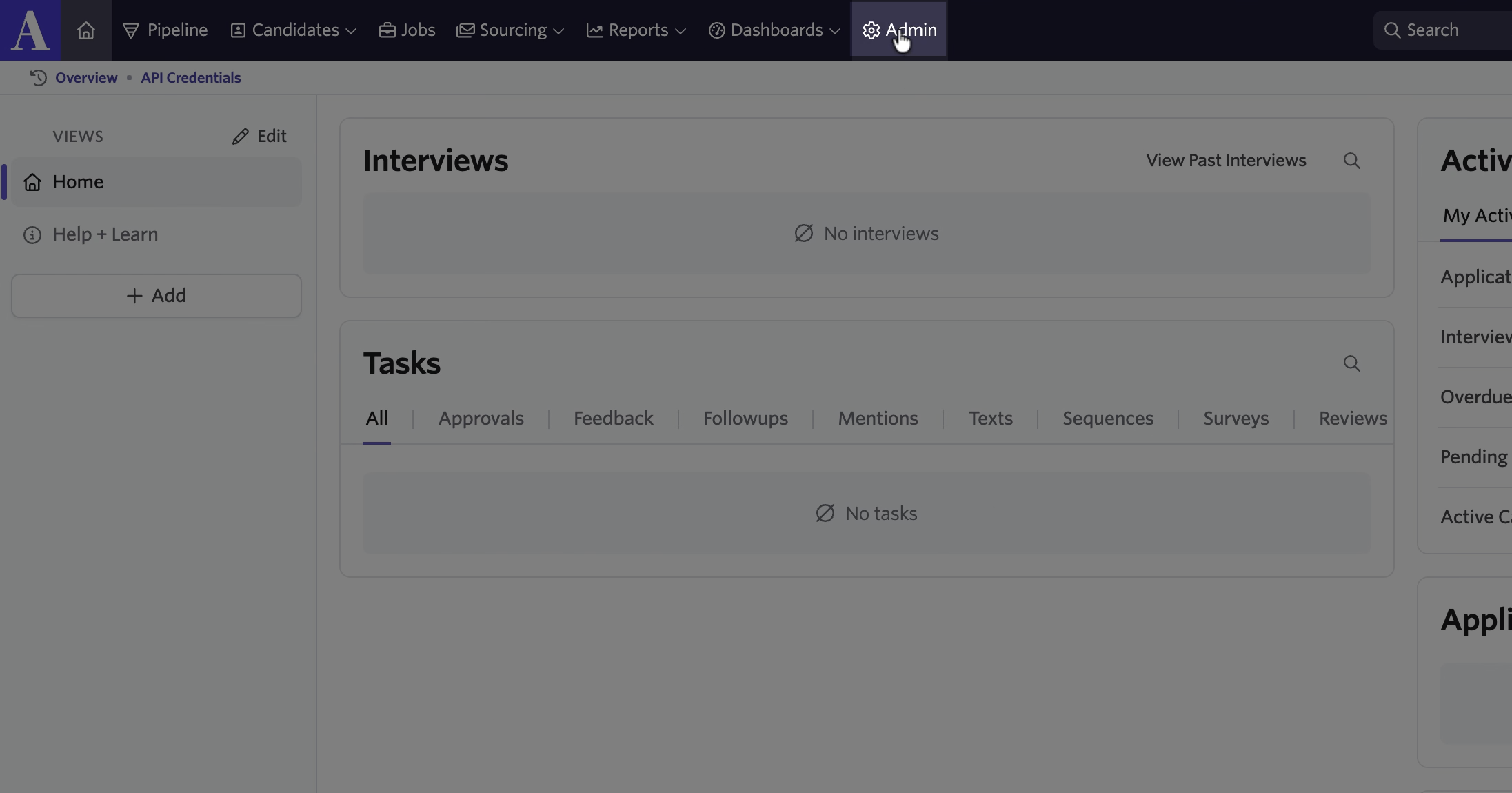Switch to the Reviews tab

click(1353, 419)
